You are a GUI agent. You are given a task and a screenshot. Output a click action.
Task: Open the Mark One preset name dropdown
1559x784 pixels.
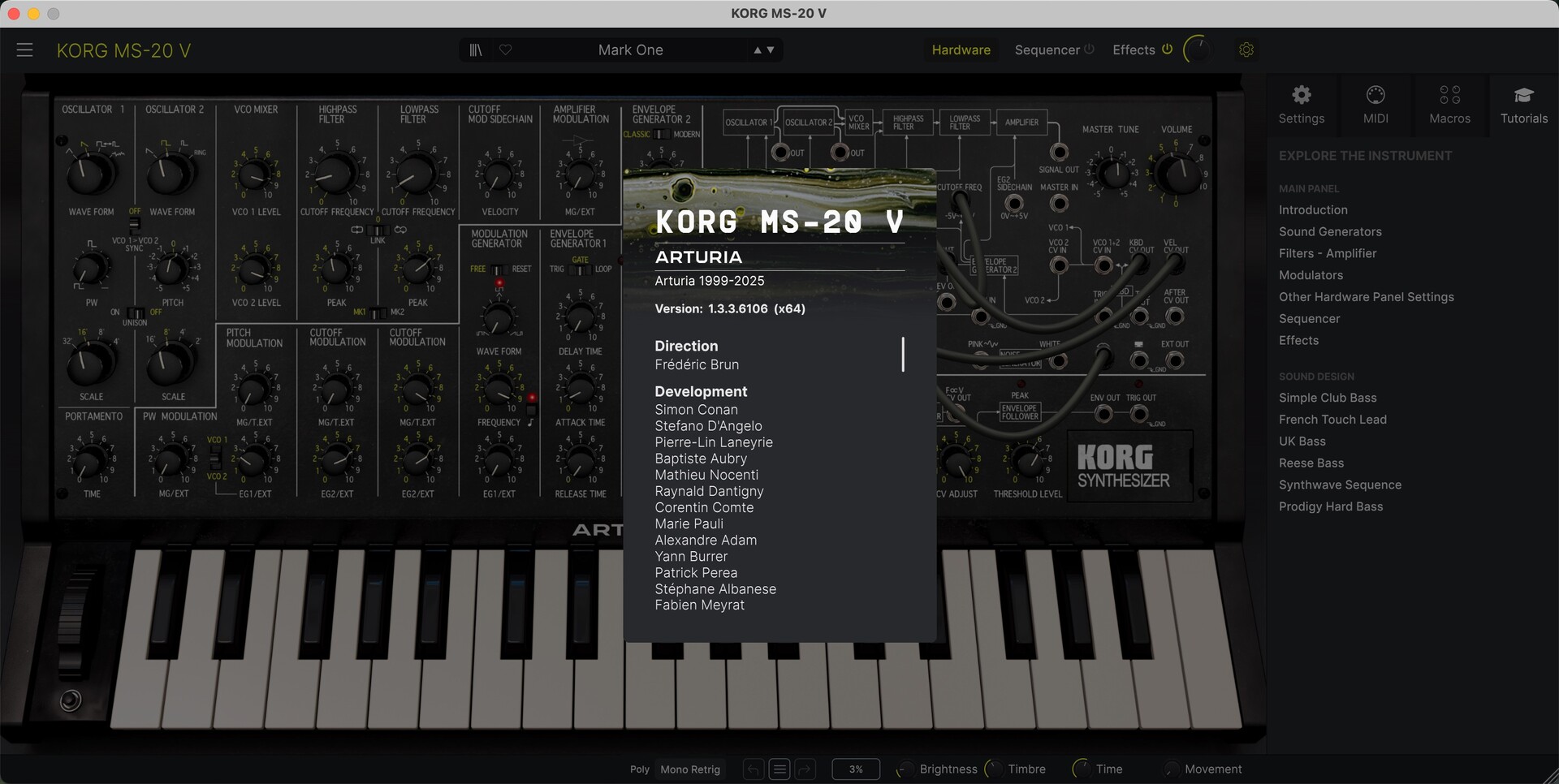point(631,50)
